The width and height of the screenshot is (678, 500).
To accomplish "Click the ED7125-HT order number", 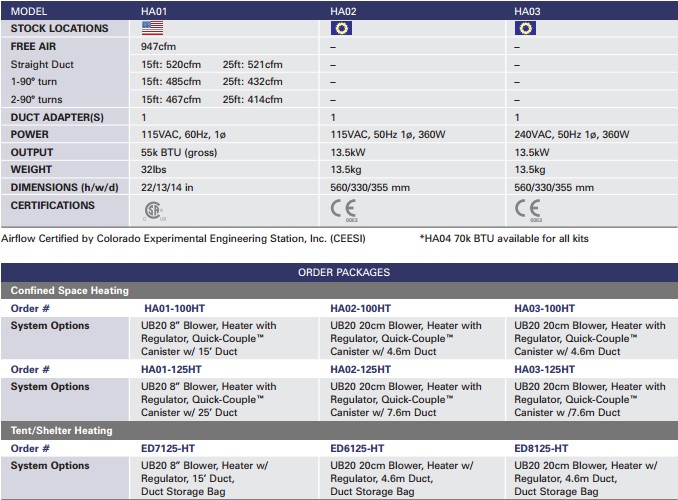I will pyautogui.click(x=168, y=449).
